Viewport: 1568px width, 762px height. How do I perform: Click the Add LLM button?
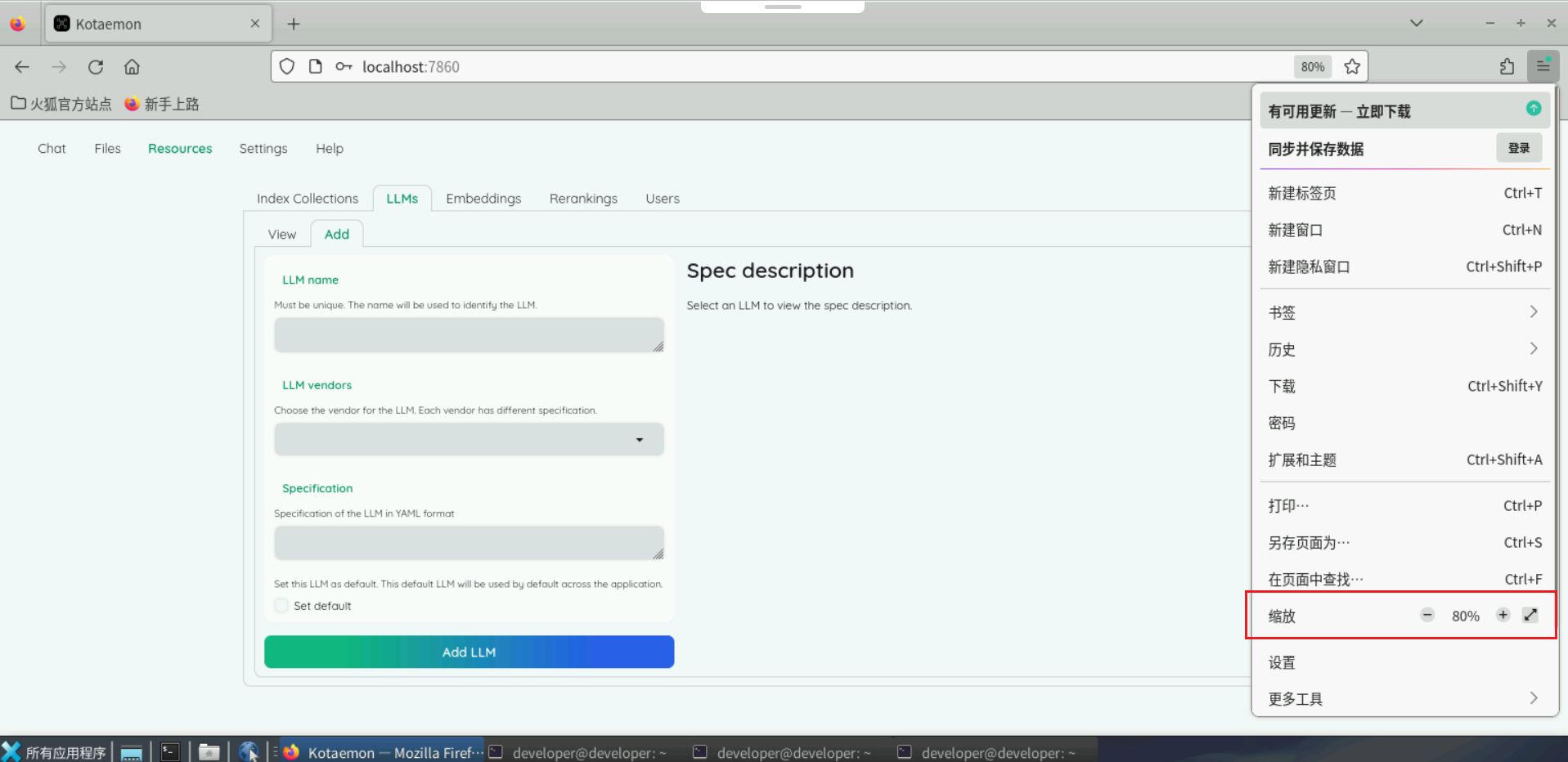pyautogui.click(x=470, y=652)
